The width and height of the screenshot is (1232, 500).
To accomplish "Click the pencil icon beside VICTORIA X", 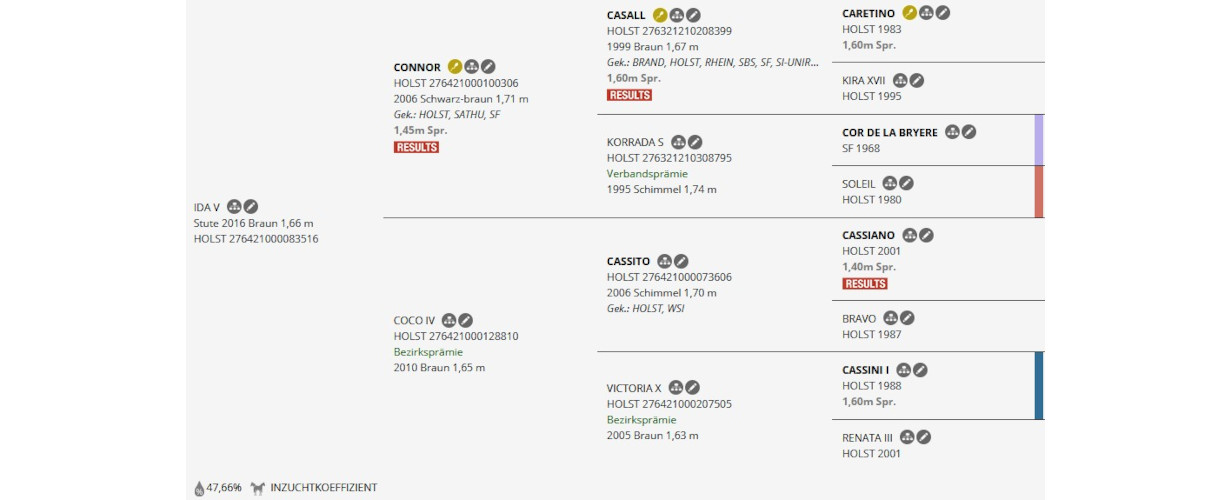I will (x=692, y=387).
